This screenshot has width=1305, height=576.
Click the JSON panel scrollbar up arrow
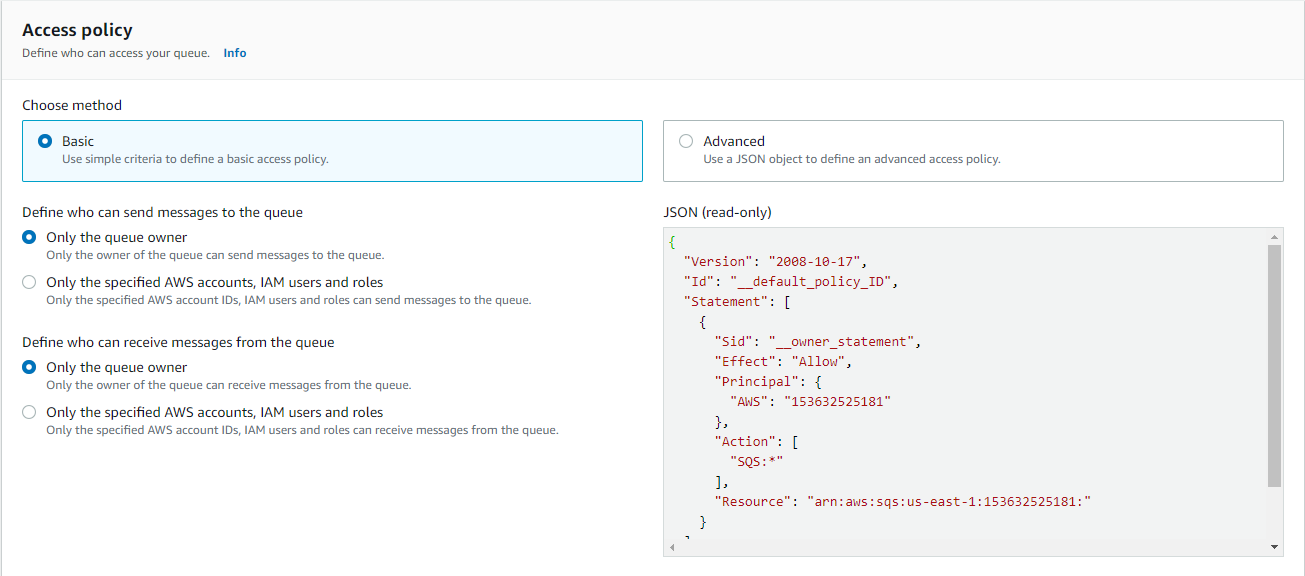[1274, 236]
